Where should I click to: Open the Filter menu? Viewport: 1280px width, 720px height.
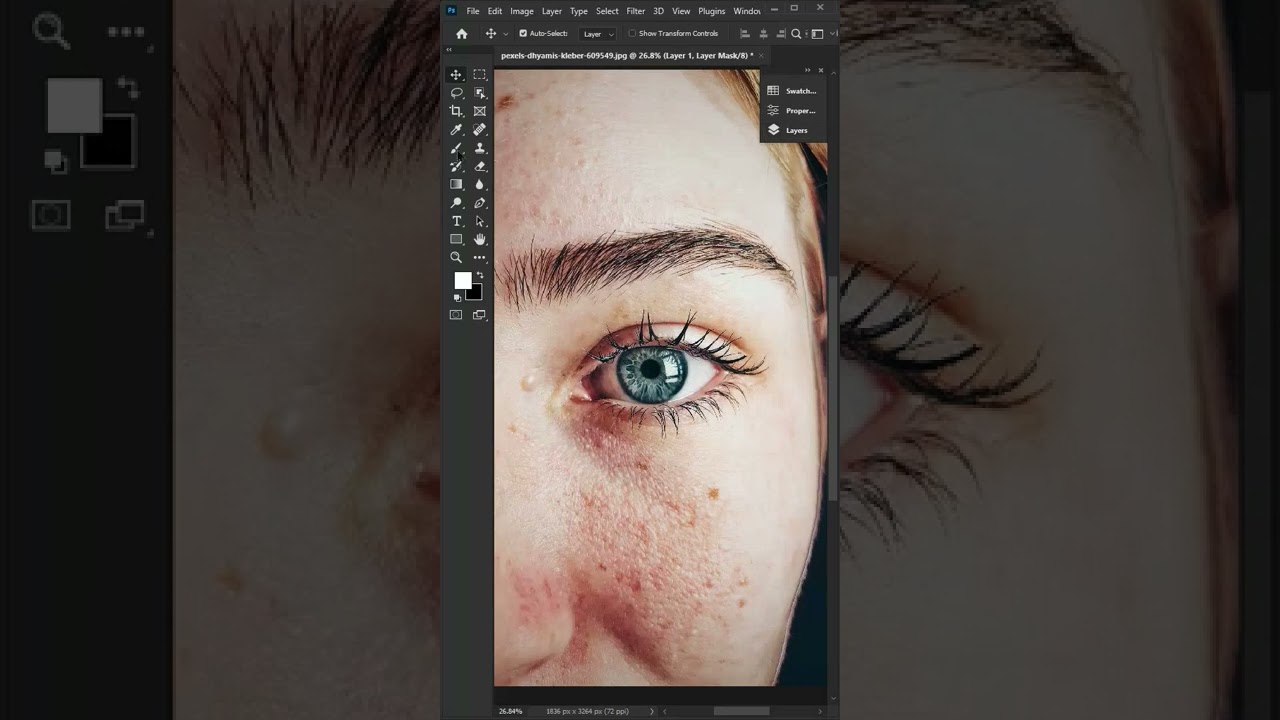tap(635, 11)
